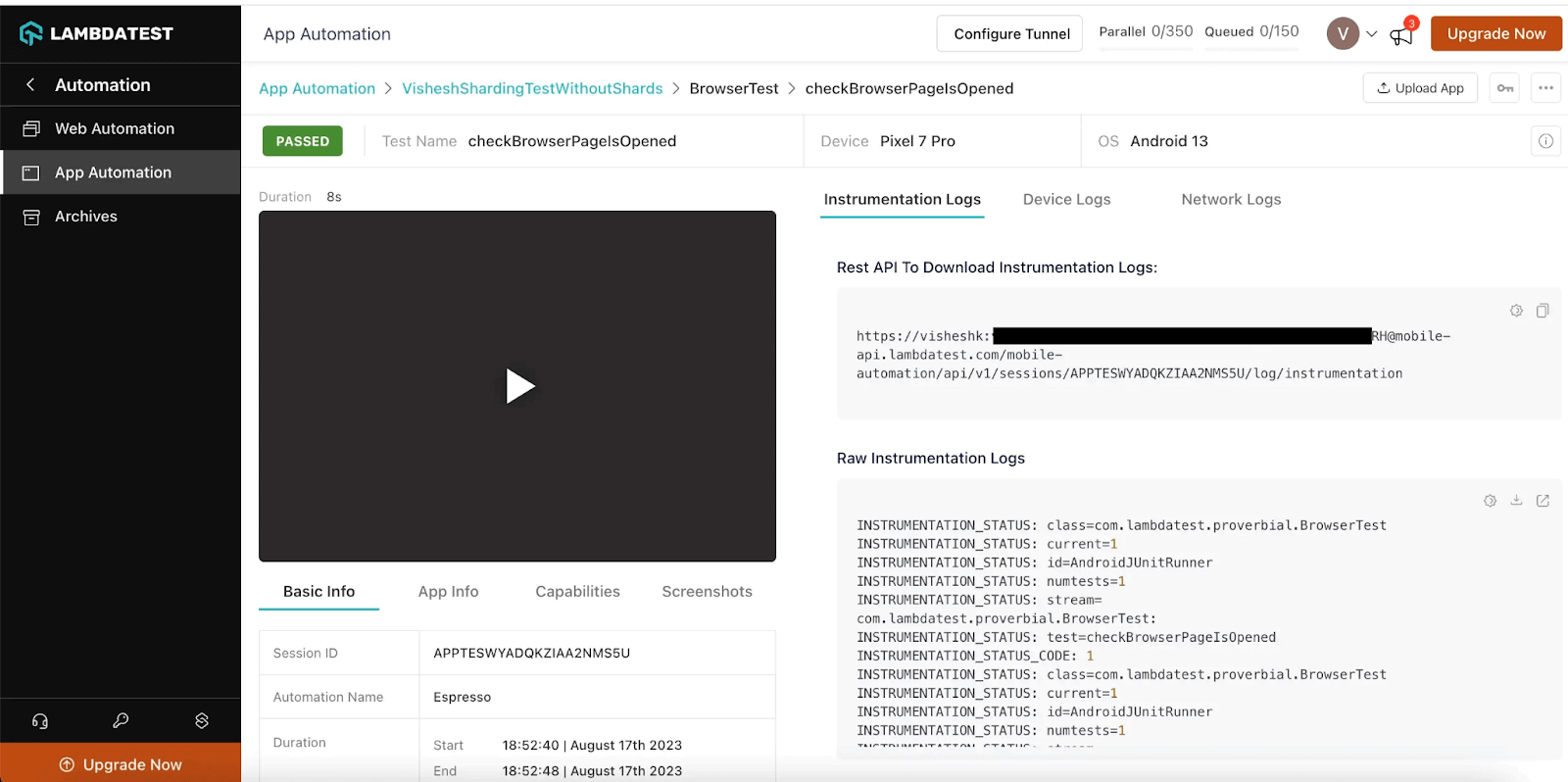
Task: Click the PASSED status badge
Action: coord(303,141)
